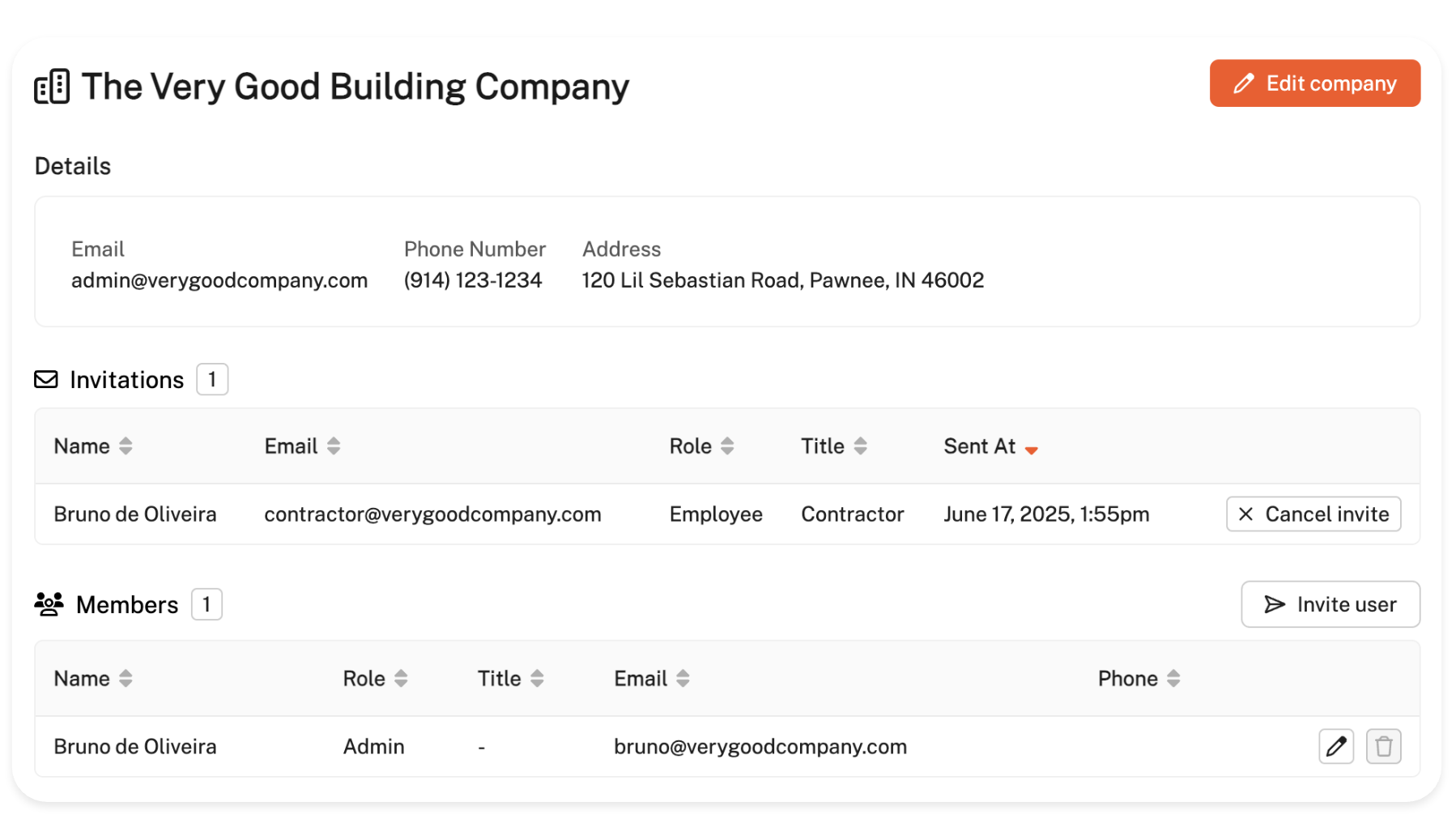Sort members by Email column
The height and width of the screenshot is (823, 1456).
pyautogui.click(x=683, y=679)
